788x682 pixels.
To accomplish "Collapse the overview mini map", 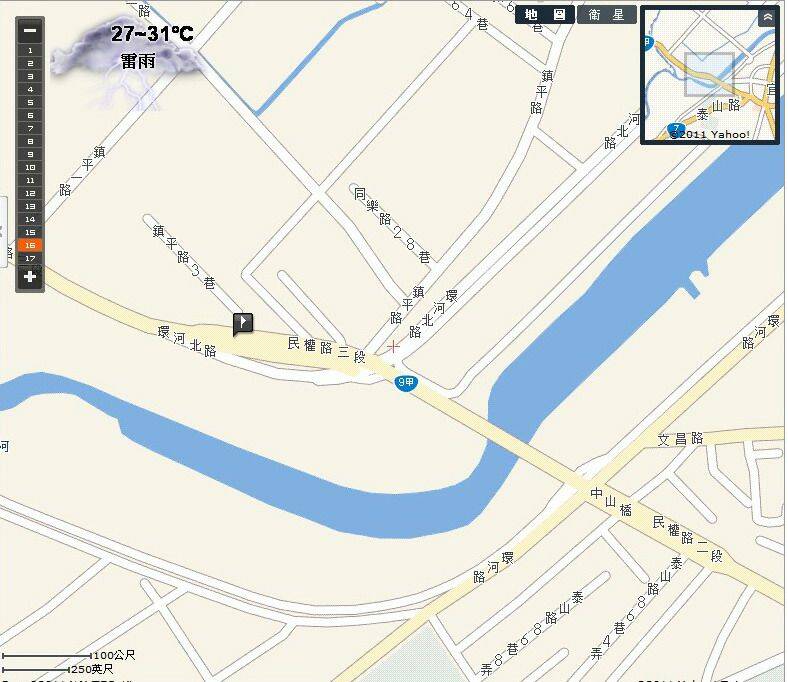I will [768, 18].
